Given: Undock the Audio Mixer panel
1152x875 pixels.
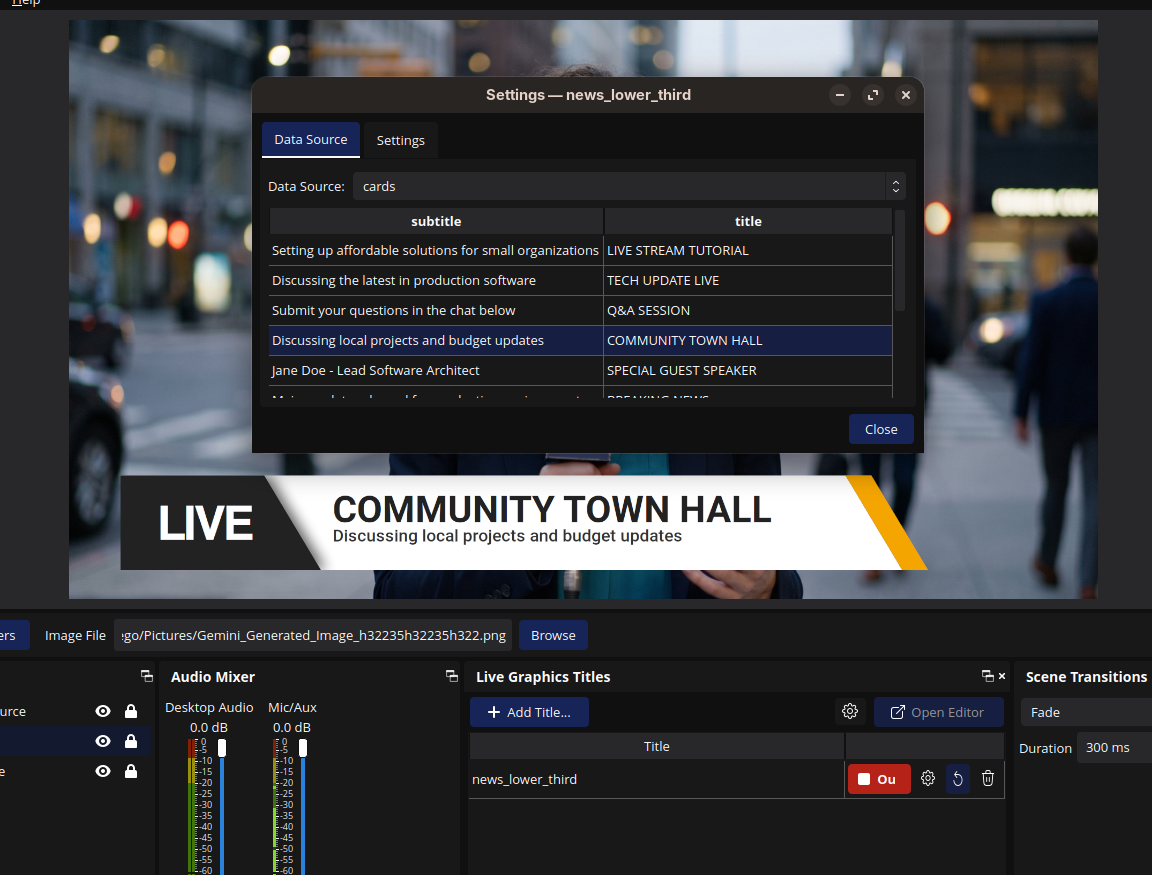Looking at the screenshot, I should (452, 676).
